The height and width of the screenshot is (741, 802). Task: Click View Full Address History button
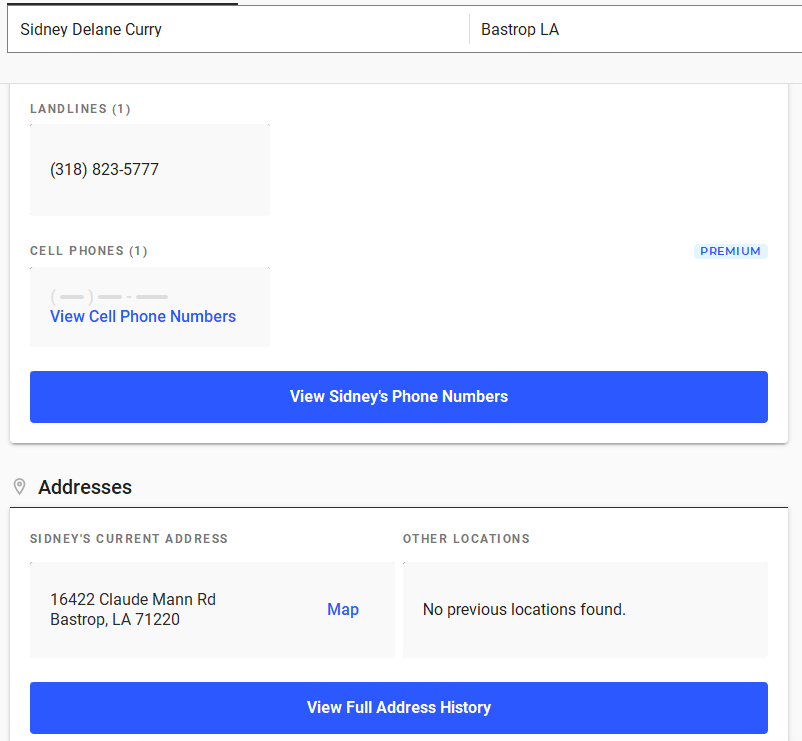[398, 708]
